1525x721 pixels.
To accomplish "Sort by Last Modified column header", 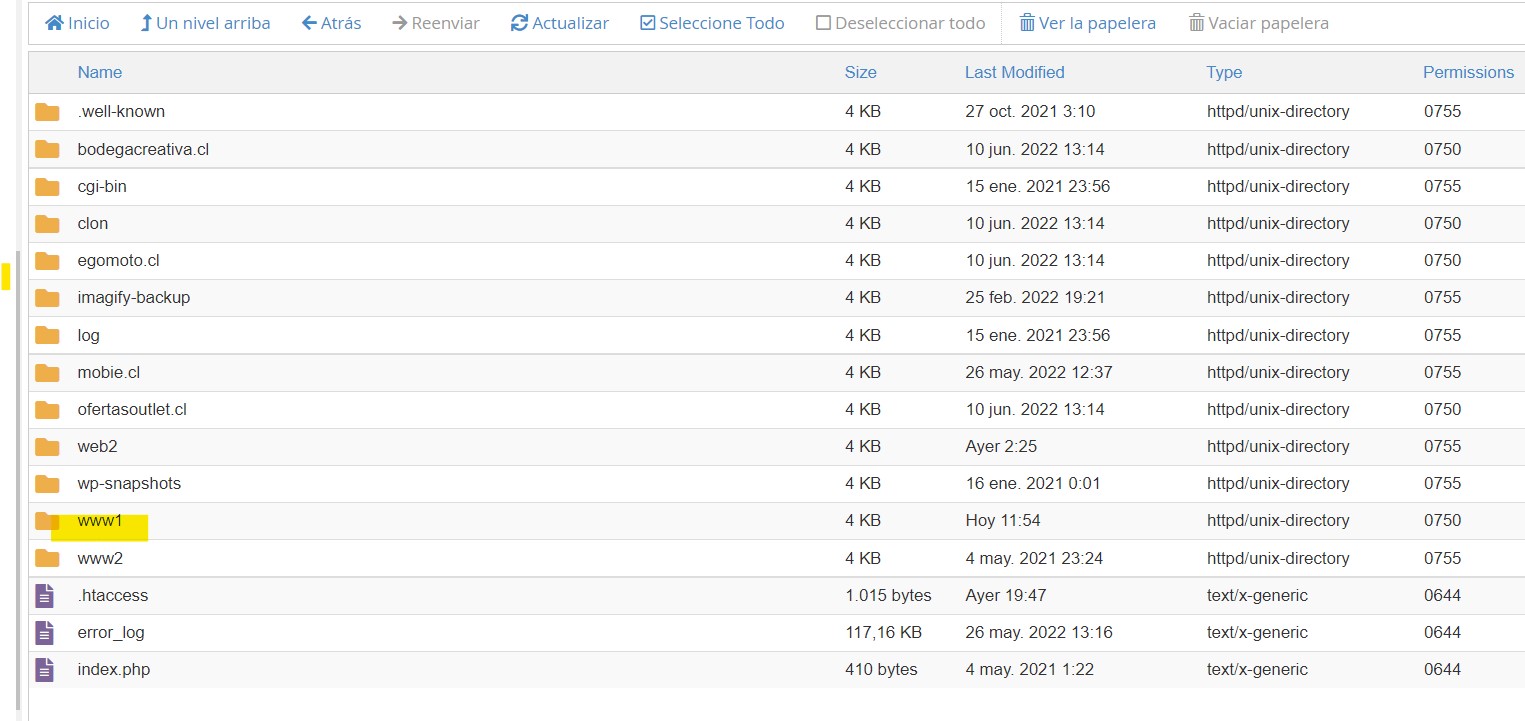I will pos(1015,72).
